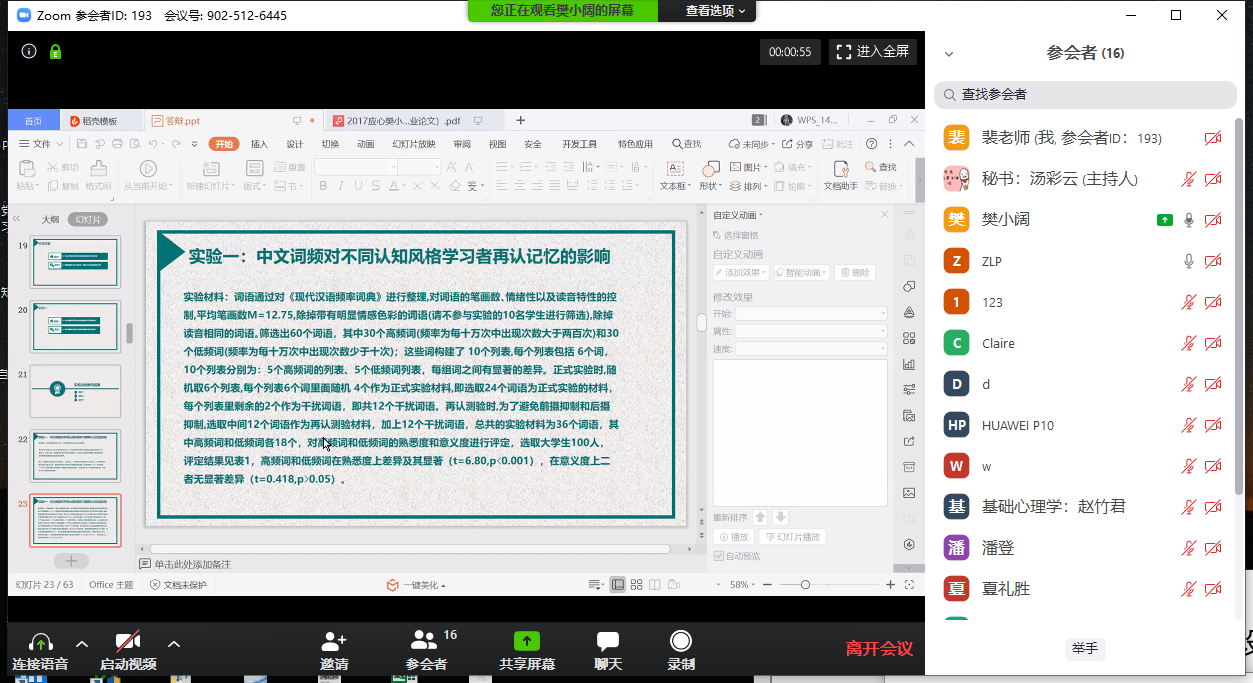Click the meeting info circle icon
Image resolution: width=1253 pixels, height=683 pixels.
(29, 51)
